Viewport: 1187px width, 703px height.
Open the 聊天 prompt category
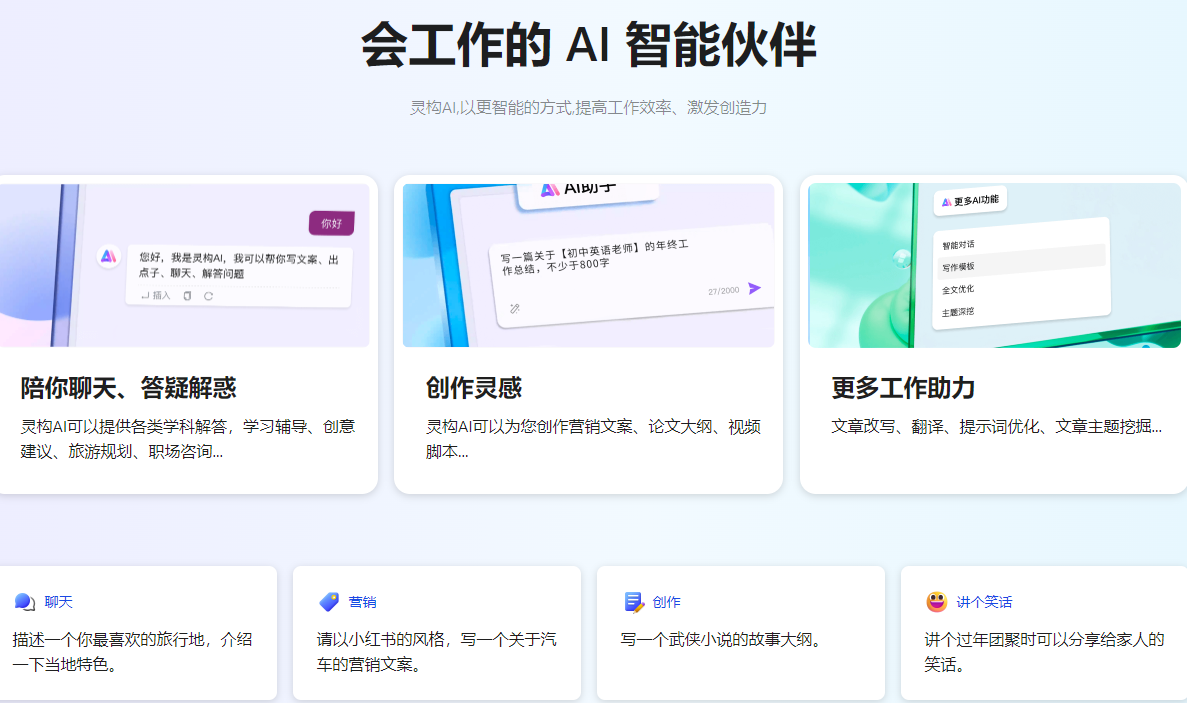[x=58, y=602]
